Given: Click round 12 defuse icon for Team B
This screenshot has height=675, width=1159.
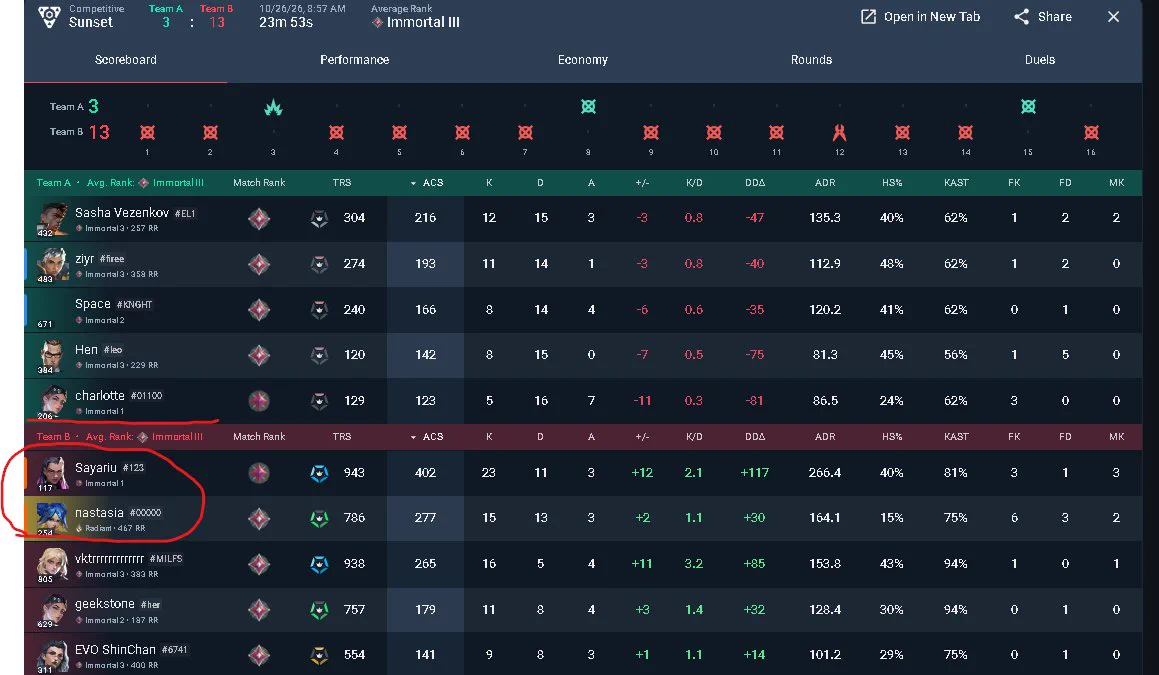Looking at the screenshot, I should (x=839, y=132).
